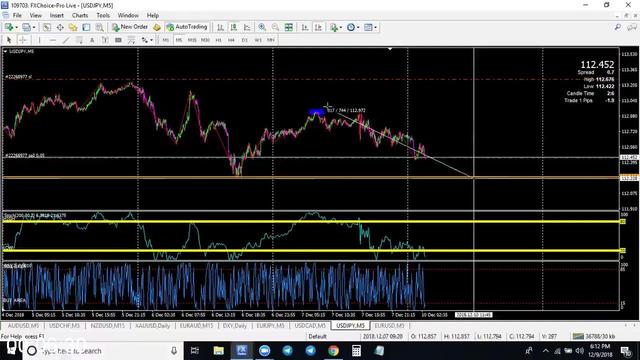Open the Indicators list icon

pyautogui.click(x=334, y=27)
